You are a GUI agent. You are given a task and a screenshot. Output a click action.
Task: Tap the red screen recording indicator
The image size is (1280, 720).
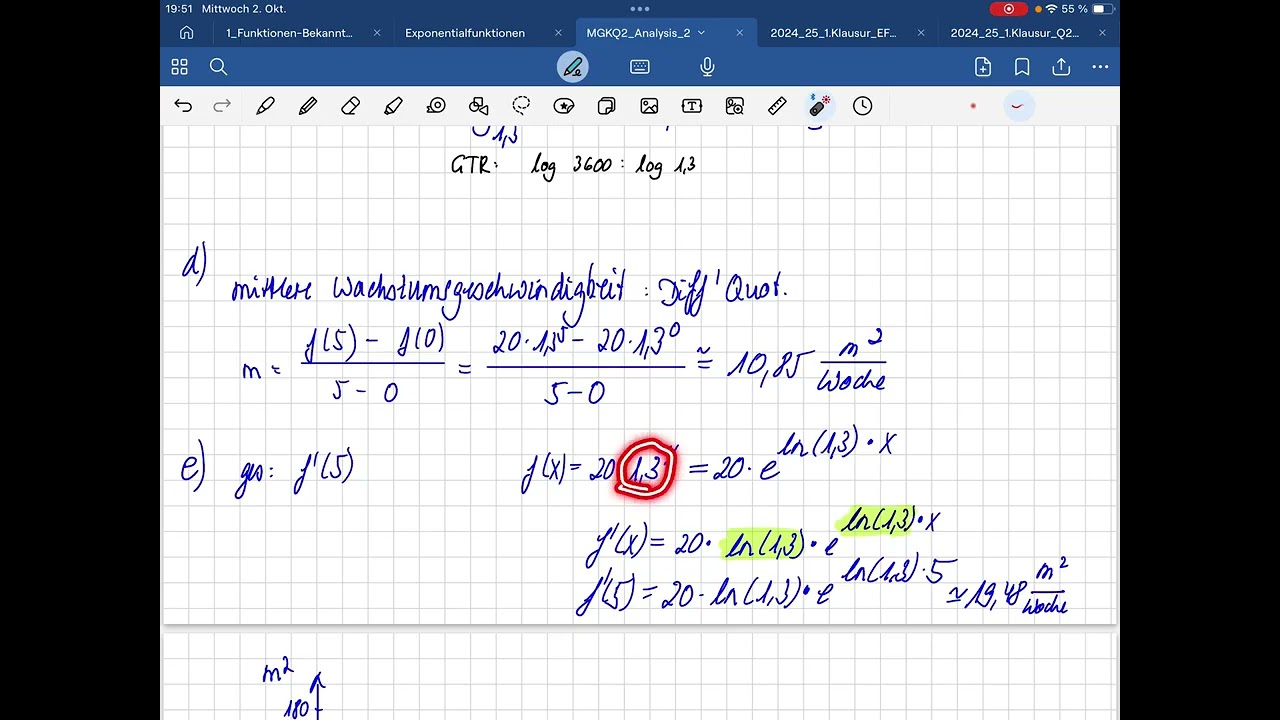coord(1008,9)
